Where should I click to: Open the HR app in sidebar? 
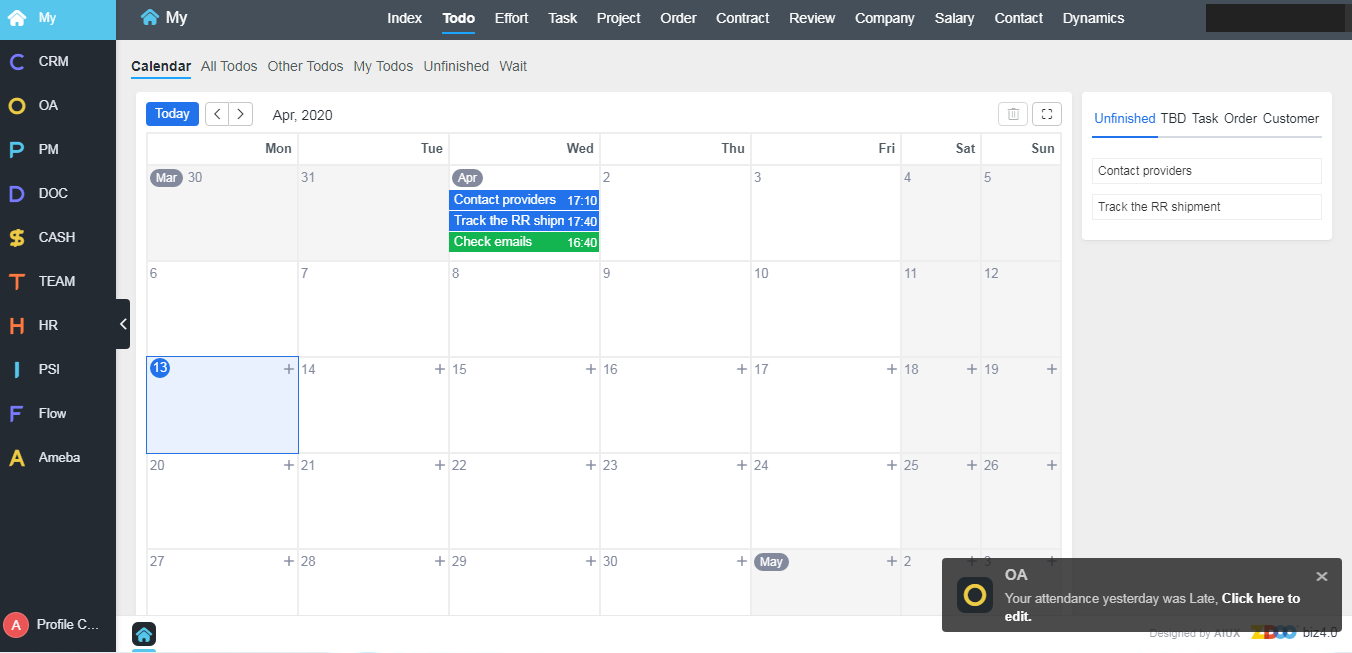pos(58,325)
